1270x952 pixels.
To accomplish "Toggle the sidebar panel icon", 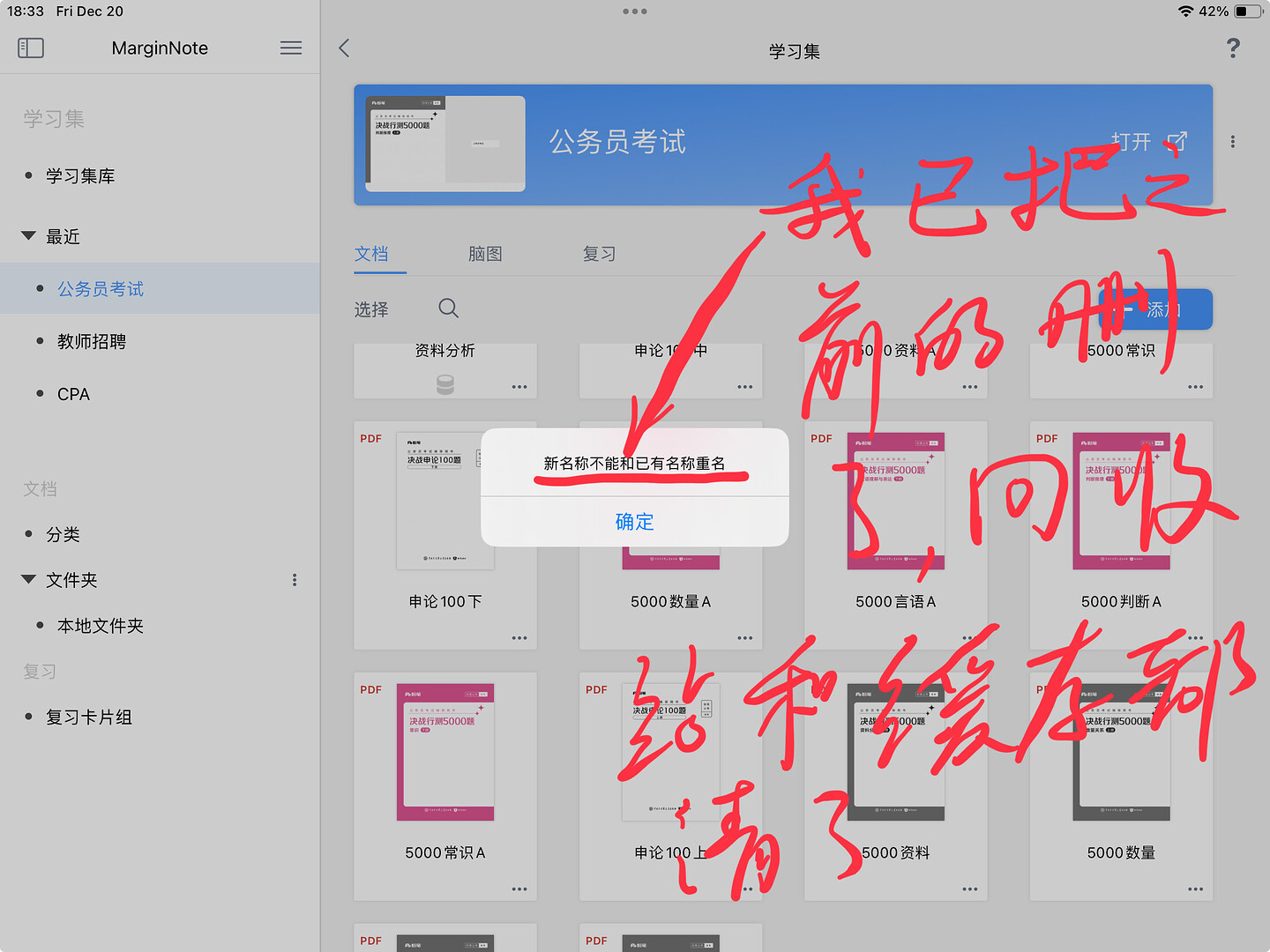I will point(31,48).
